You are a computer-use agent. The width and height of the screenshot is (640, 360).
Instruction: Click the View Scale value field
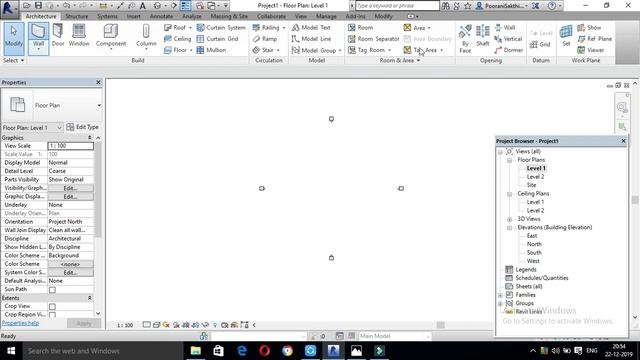(70, 146)
